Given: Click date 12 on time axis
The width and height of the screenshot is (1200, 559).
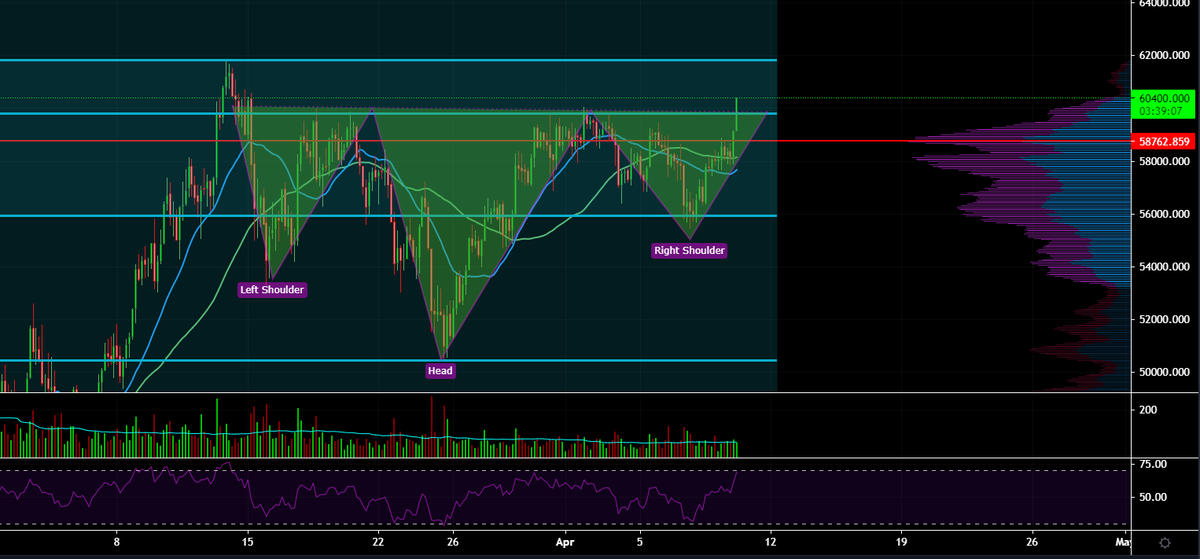Looking at the screenshot, I should 771,542.
